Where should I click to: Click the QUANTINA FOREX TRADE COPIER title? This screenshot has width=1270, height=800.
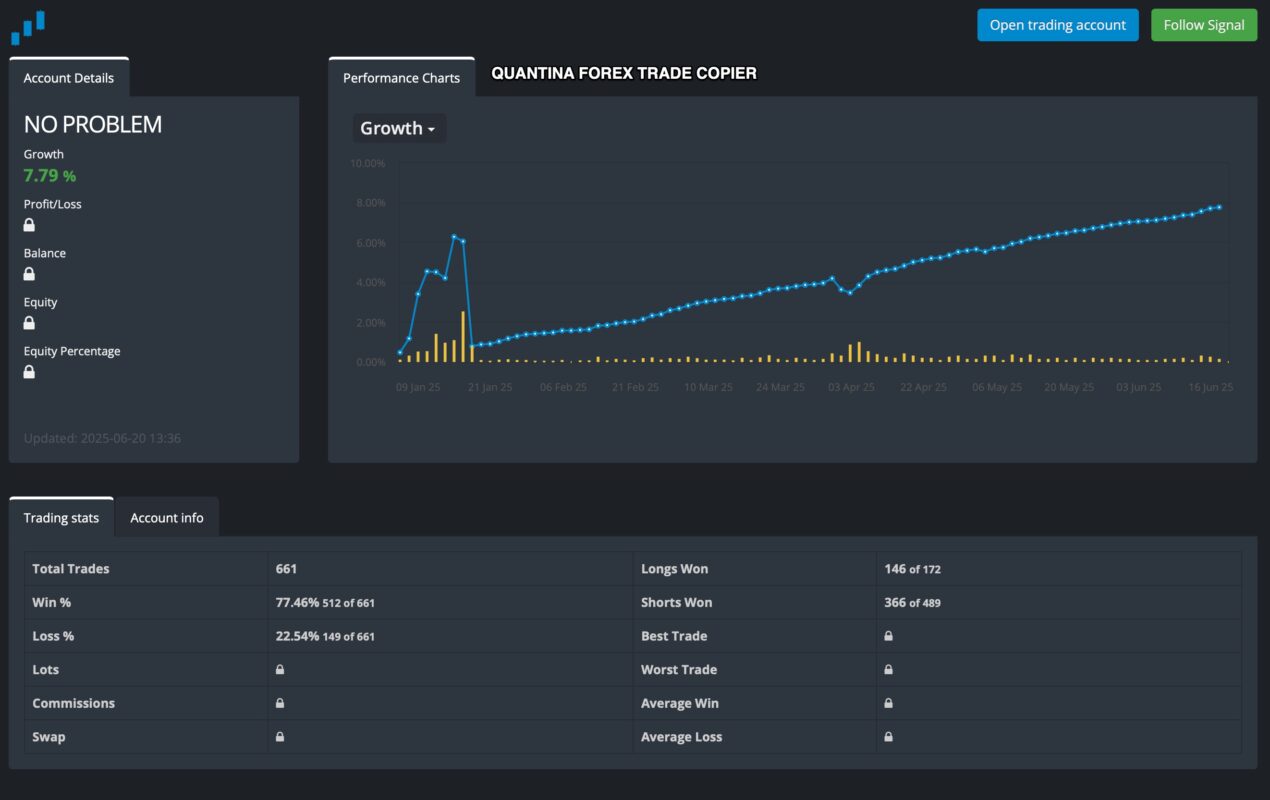pos(624,73)
